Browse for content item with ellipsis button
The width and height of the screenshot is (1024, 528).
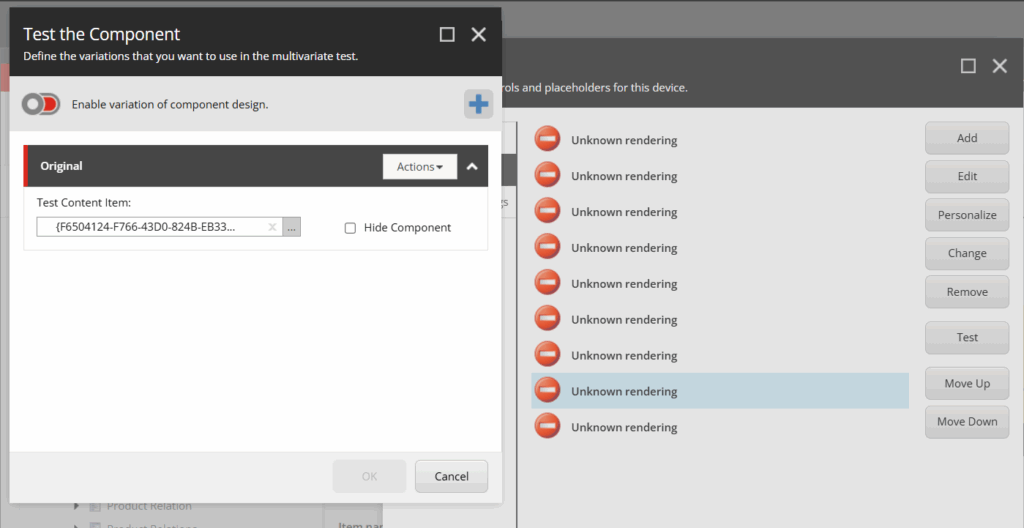pos(291,227)
